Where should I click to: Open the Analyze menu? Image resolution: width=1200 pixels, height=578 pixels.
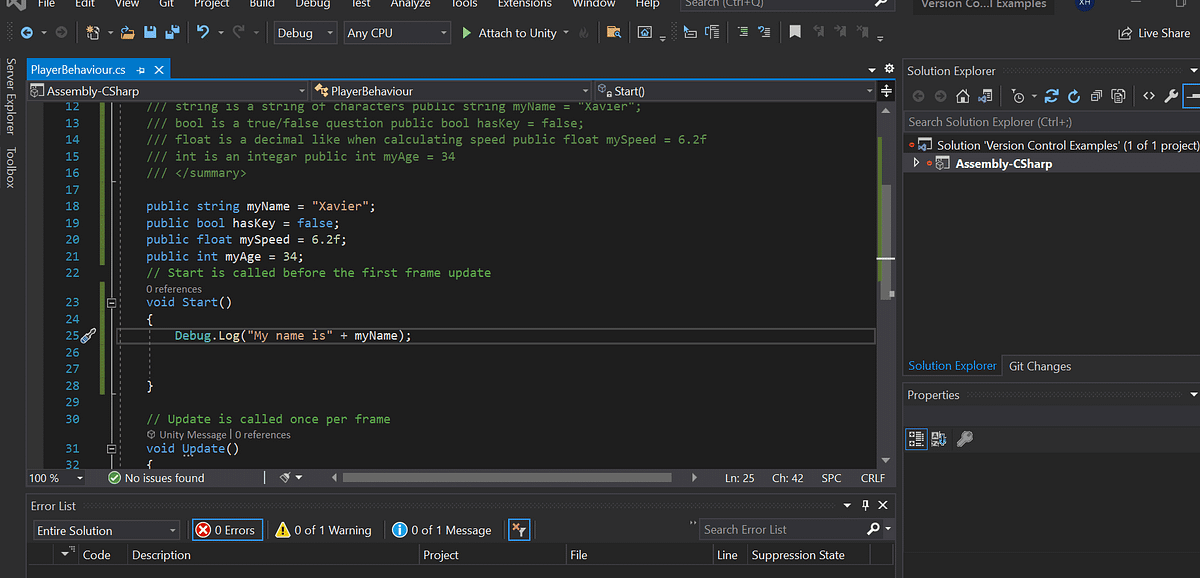[x=410, y=4]
